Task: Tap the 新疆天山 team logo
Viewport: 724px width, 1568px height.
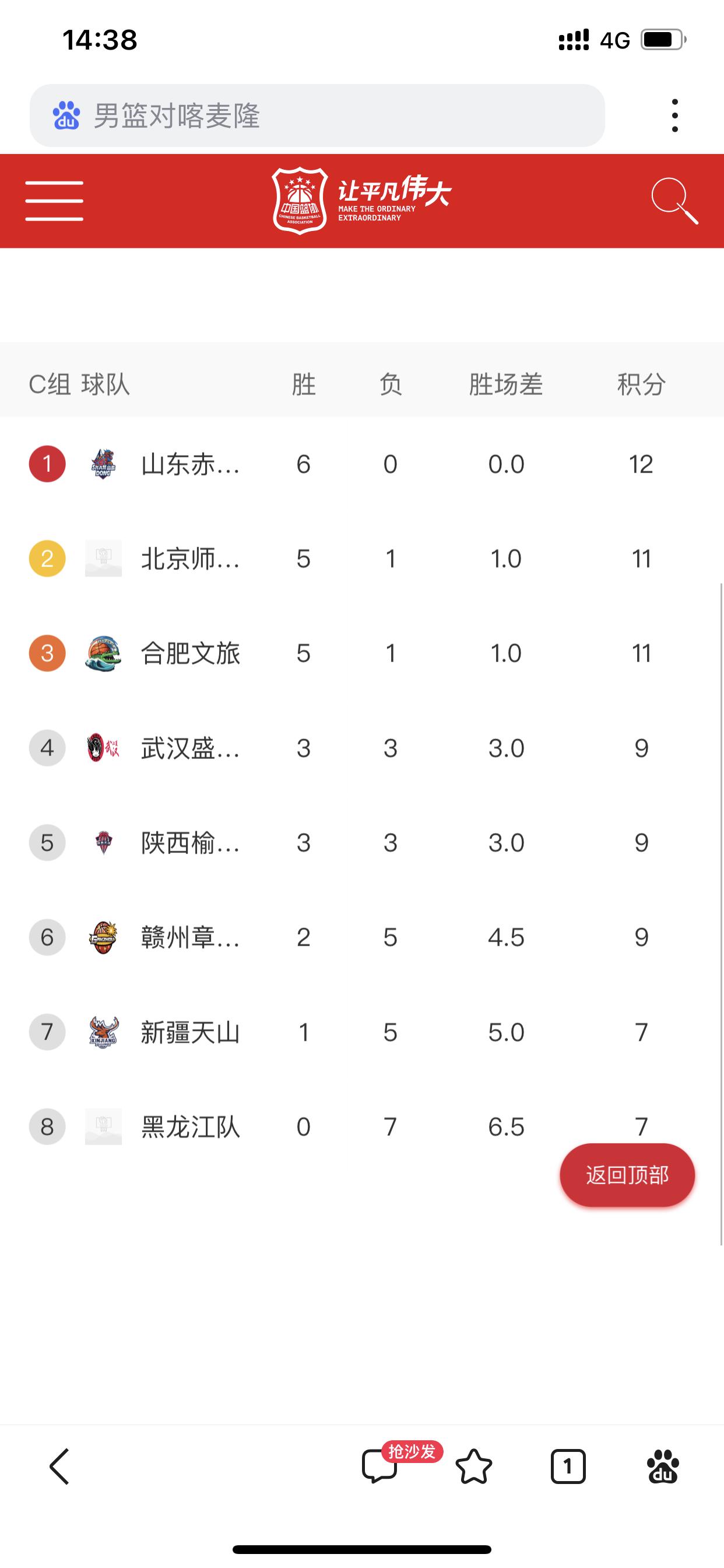Action: pyautogui.click(x=103, y=1032)
